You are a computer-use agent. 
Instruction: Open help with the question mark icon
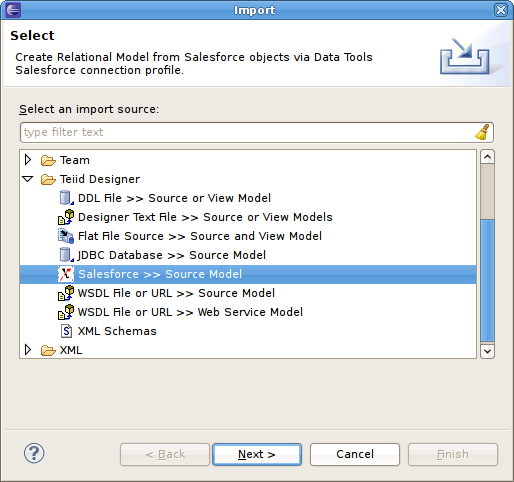pos(34,453)
